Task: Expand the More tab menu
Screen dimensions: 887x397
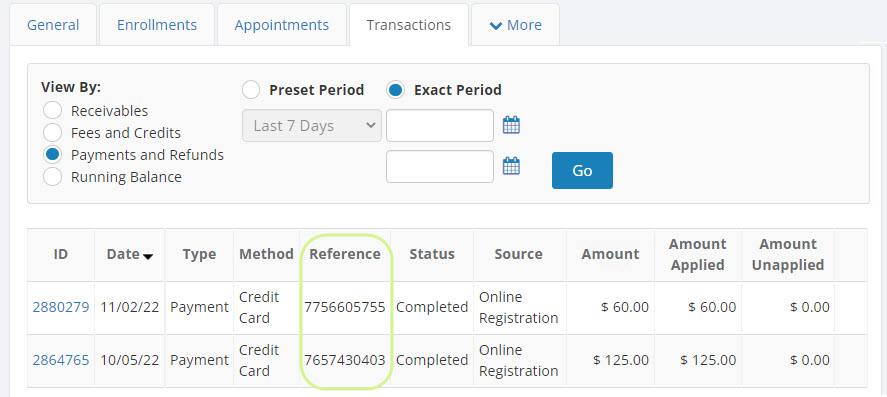Action: [x=515, y=25]
